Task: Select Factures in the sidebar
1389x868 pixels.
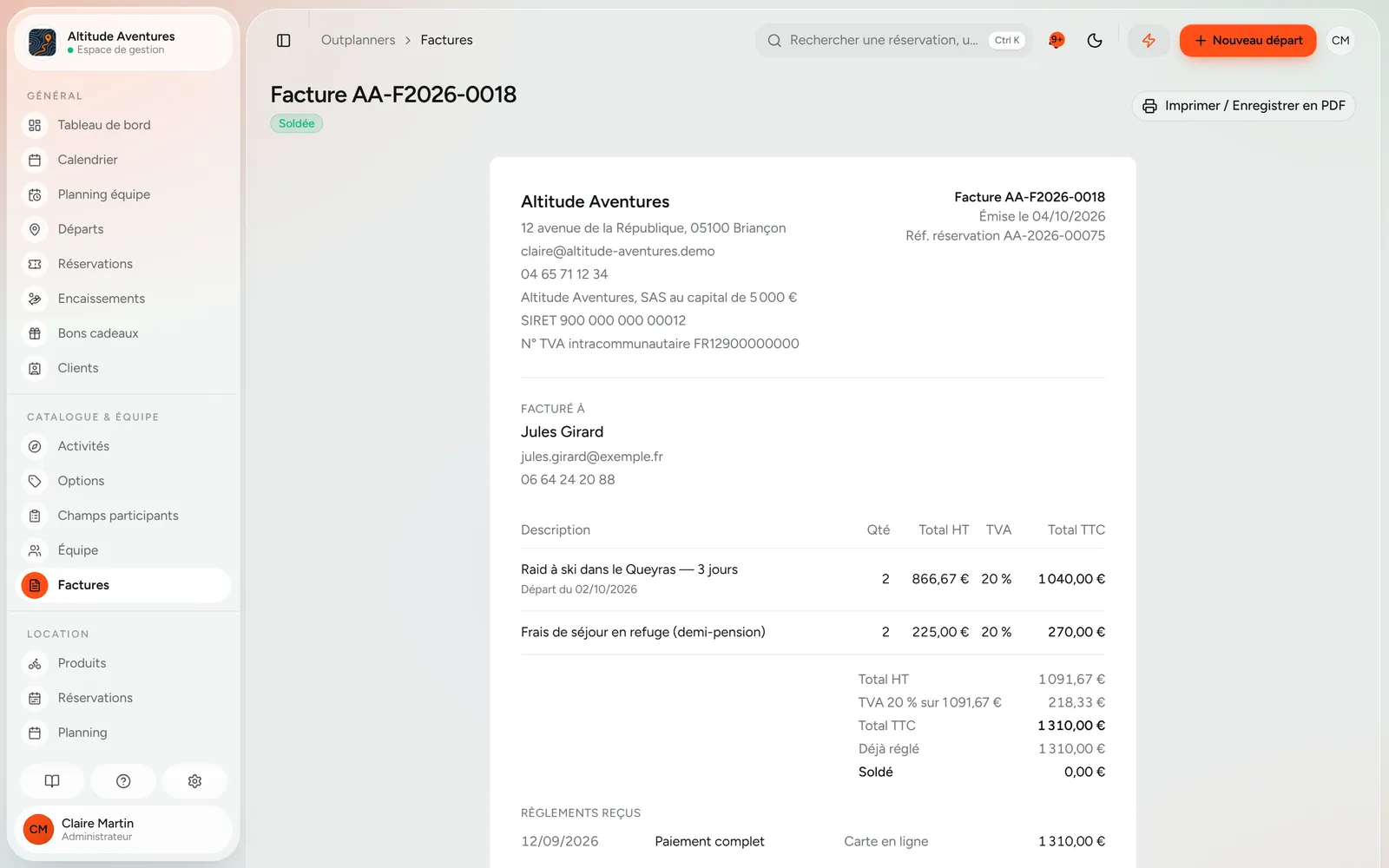Action: 125,585
